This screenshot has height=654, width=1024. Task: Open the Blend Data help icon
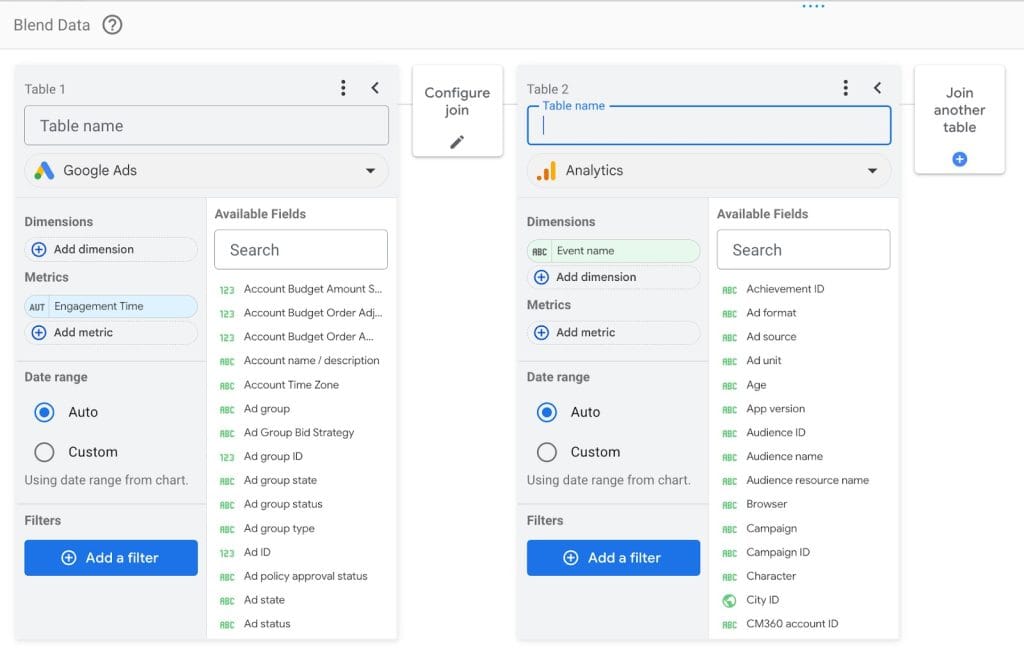pyautogui.click(x=112, y=25)
